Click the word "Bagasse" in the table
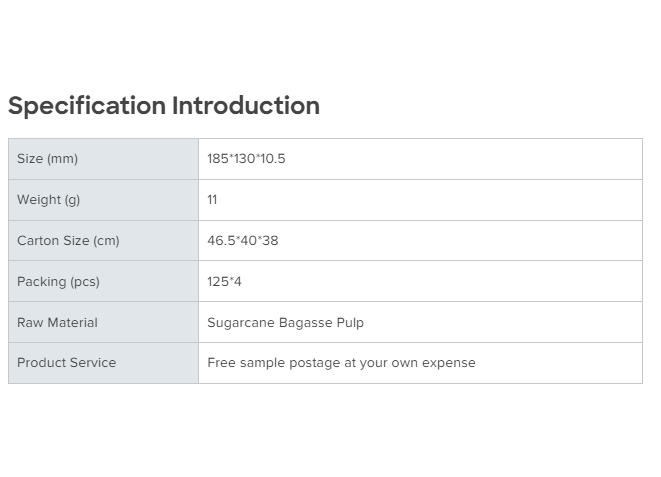This screenshot has width=661, height=477. pos(304,323)
